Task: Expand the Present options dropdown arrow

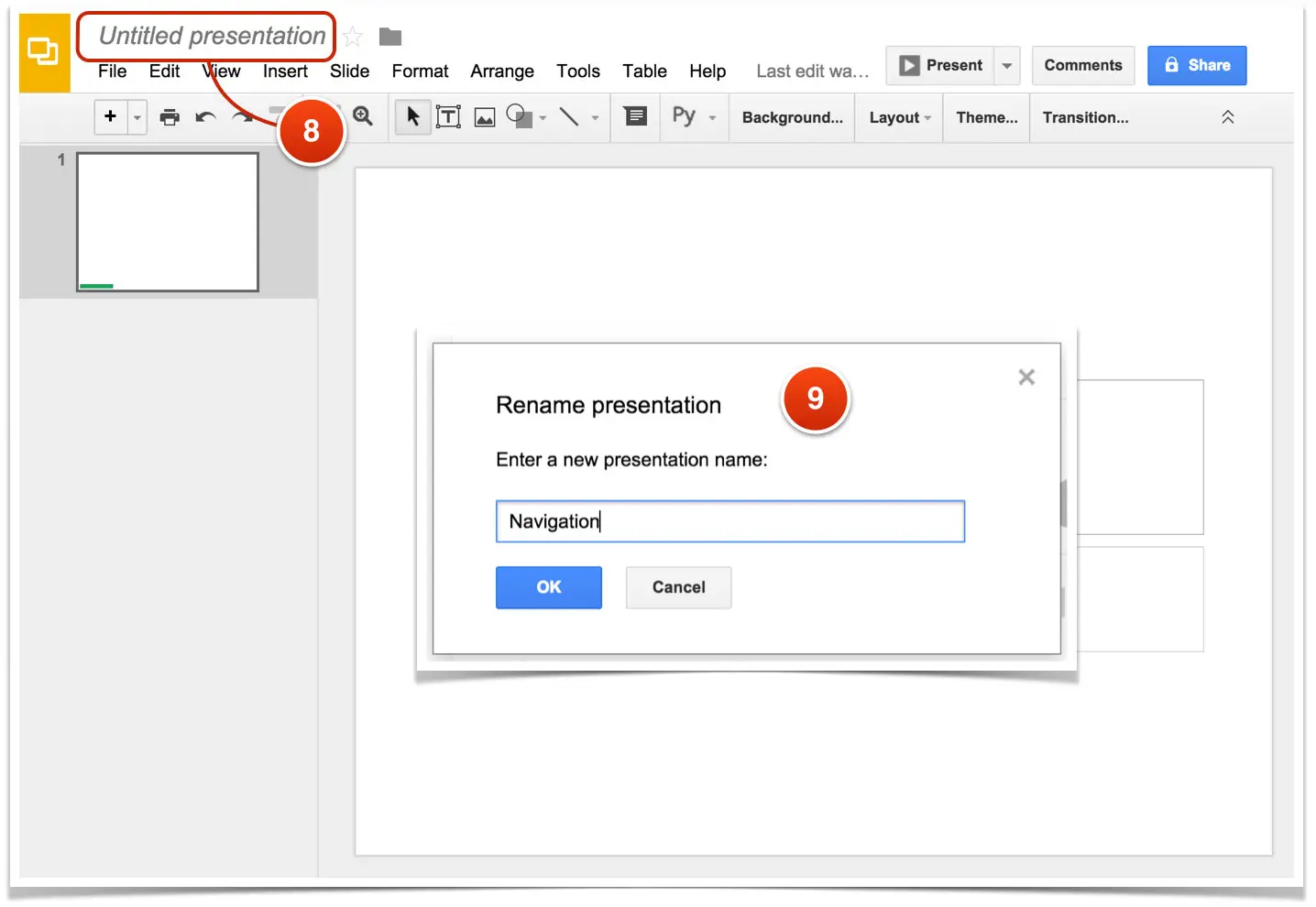Action: point(1007,66)
